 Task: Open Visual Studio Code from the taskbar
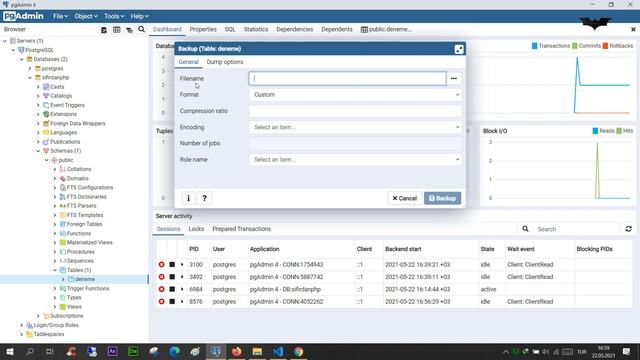tap(278, 351)
